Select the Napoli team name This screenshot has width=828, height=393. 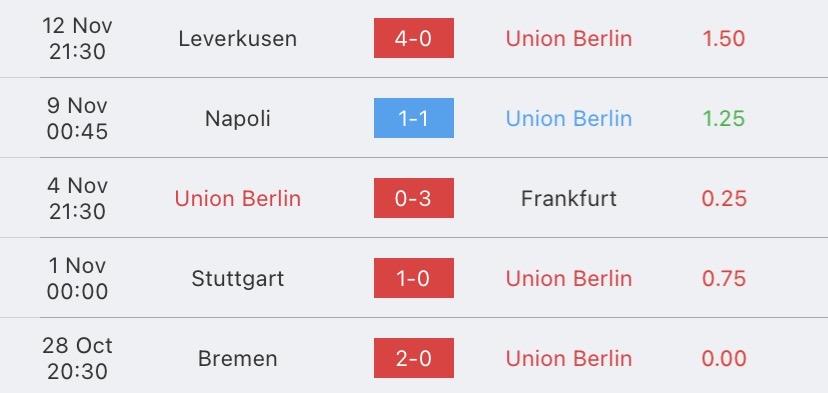(238, 118)
